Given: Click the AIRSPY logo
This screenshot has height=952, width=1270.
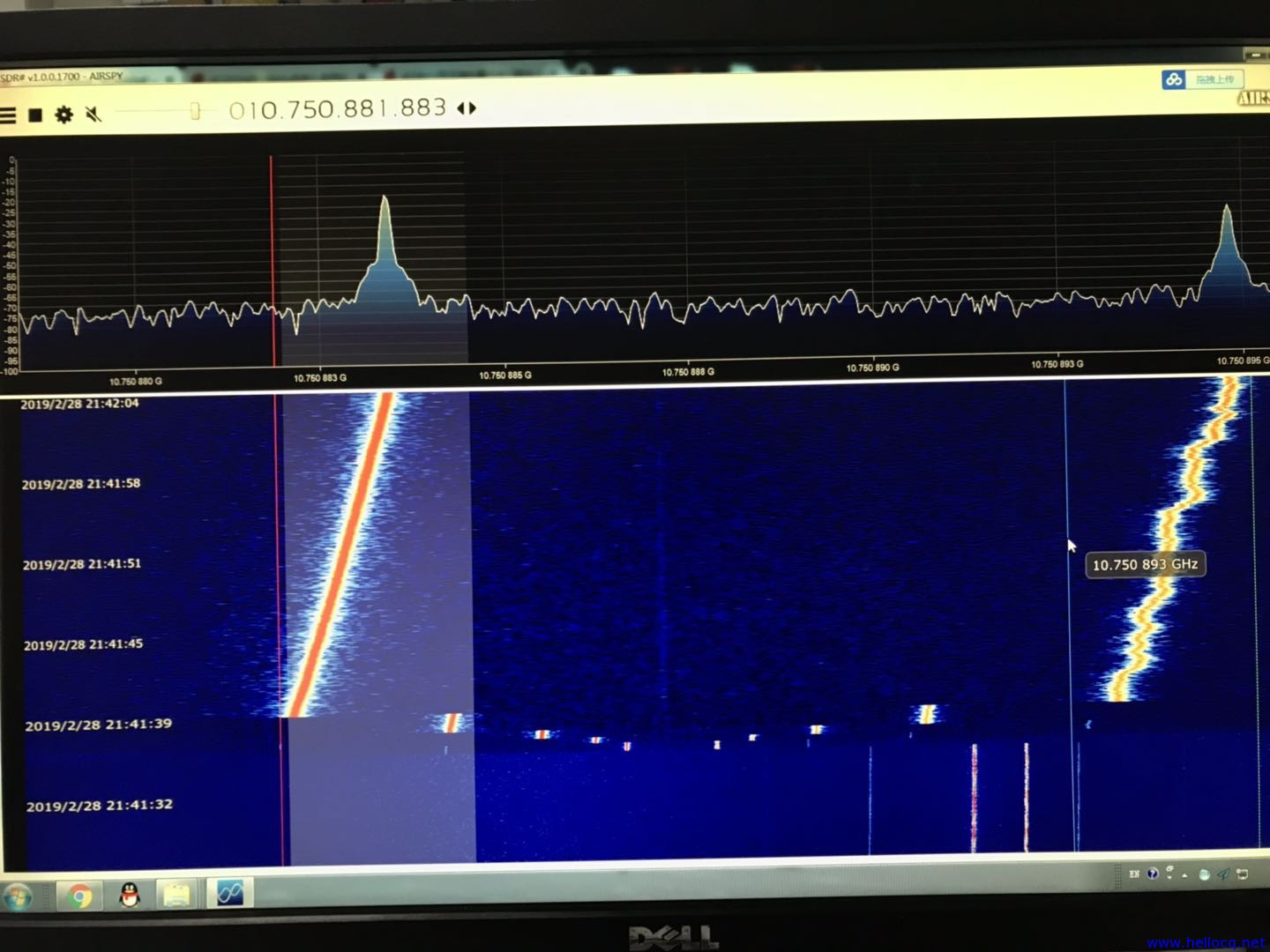Looking at the screenshot, I should [x=1253, y=98].
